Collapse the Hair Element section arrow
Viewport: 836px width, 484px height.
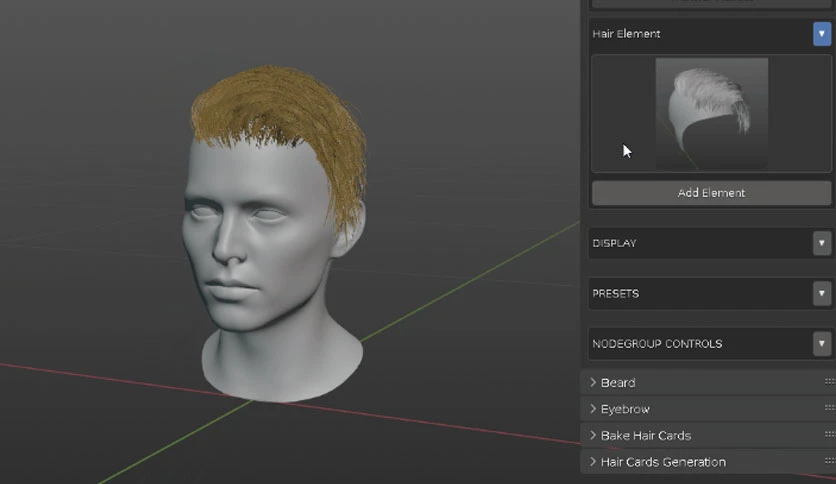pyautogui.click(x=822, y=34)
